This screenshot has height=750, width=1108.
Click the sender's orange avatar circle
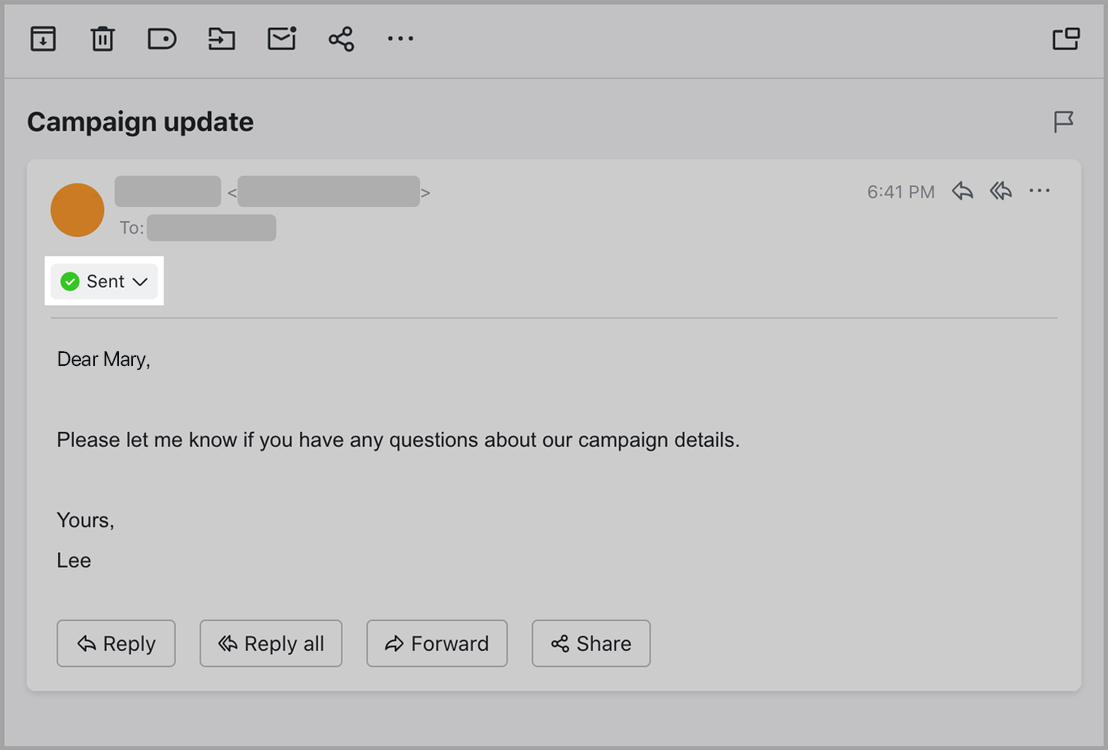click(x=77, y=210)
